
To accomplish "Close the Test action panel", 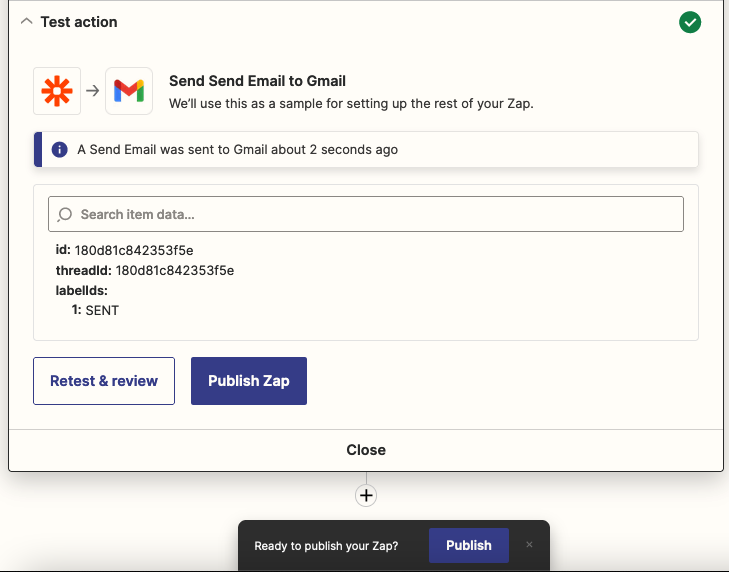I will (x=366, y=450).
